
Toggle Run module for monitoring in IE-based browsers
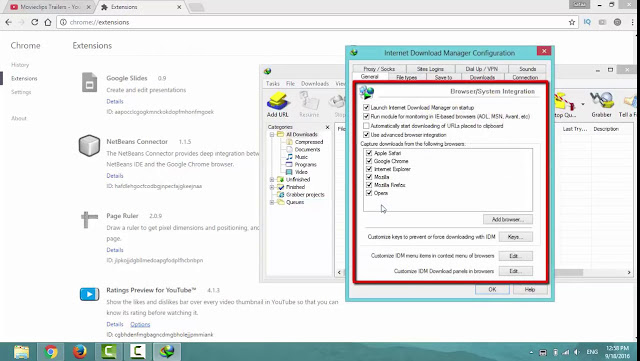(366, 116)
